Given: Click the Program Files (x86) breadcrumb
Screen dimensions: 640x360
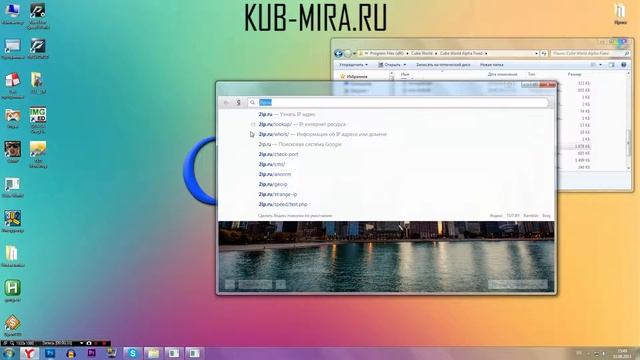Looking at the screenshot, I should pyautogui.click(x=387, y=53).
